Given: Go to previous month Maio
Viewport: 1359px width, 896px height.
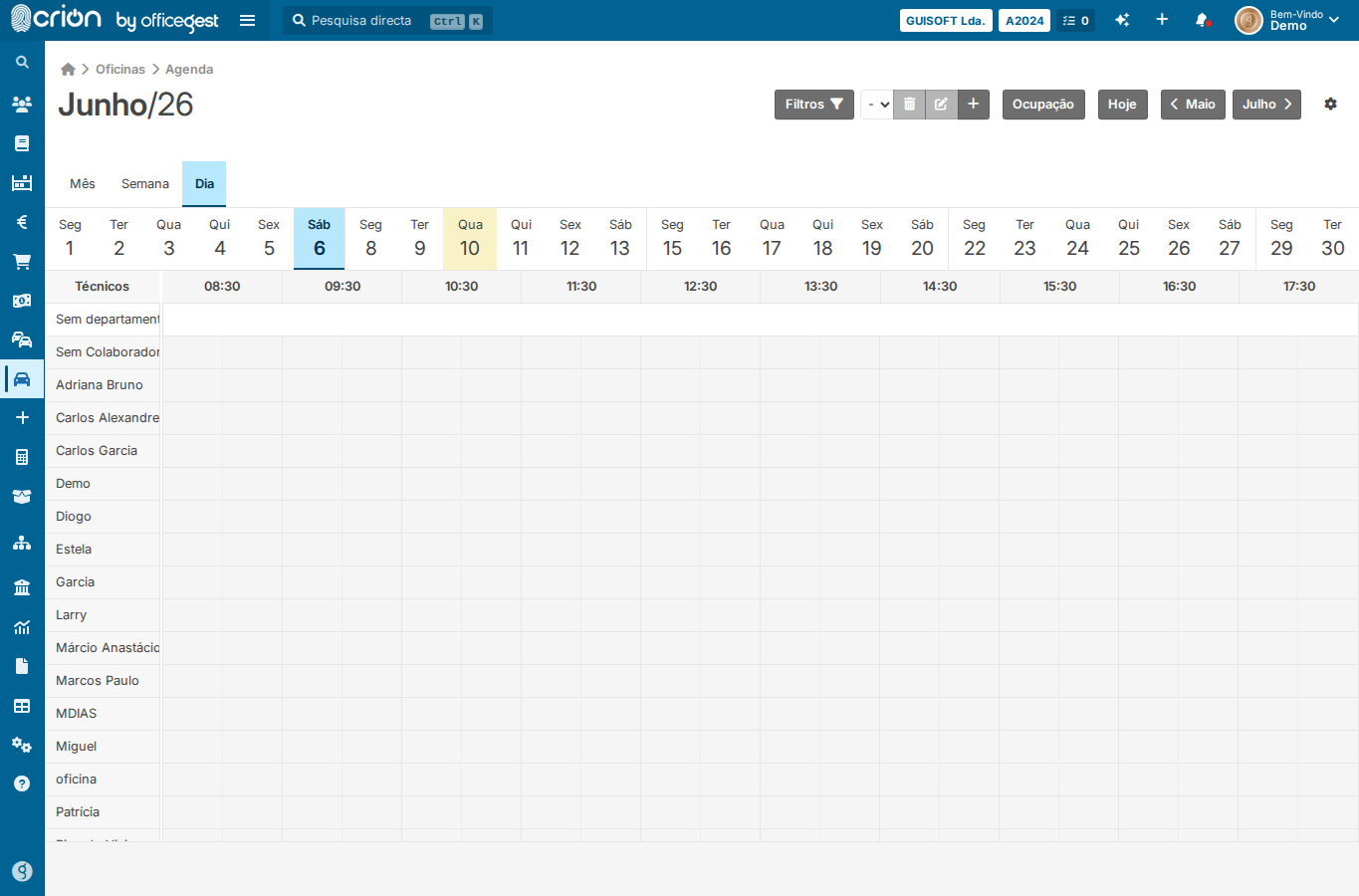Looking at the screenshot, I should tap(1193, 105).
